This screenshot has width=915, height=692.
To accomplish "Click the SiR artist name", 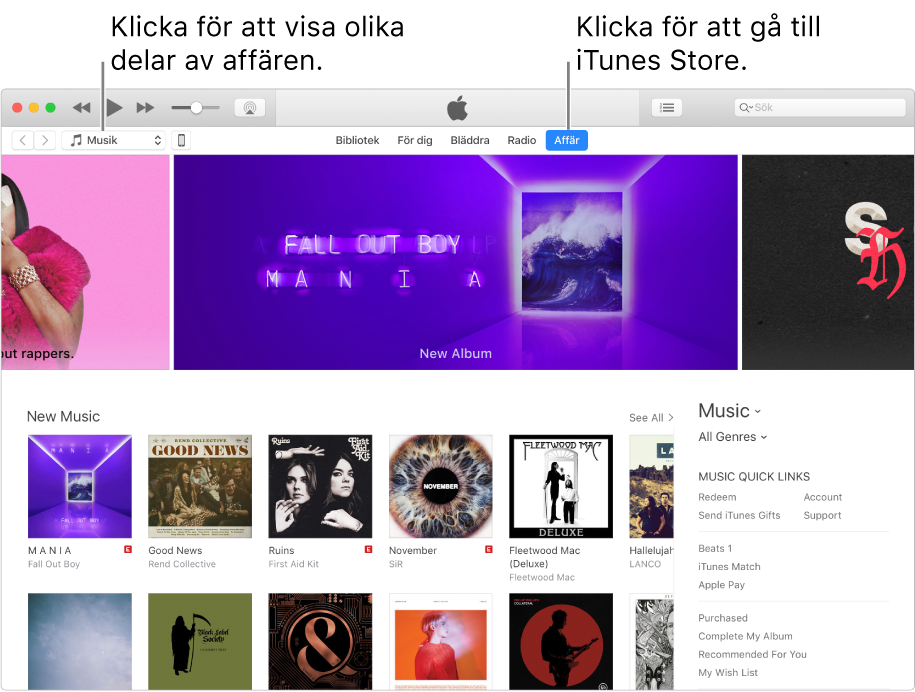I will [x=396, y=564].
